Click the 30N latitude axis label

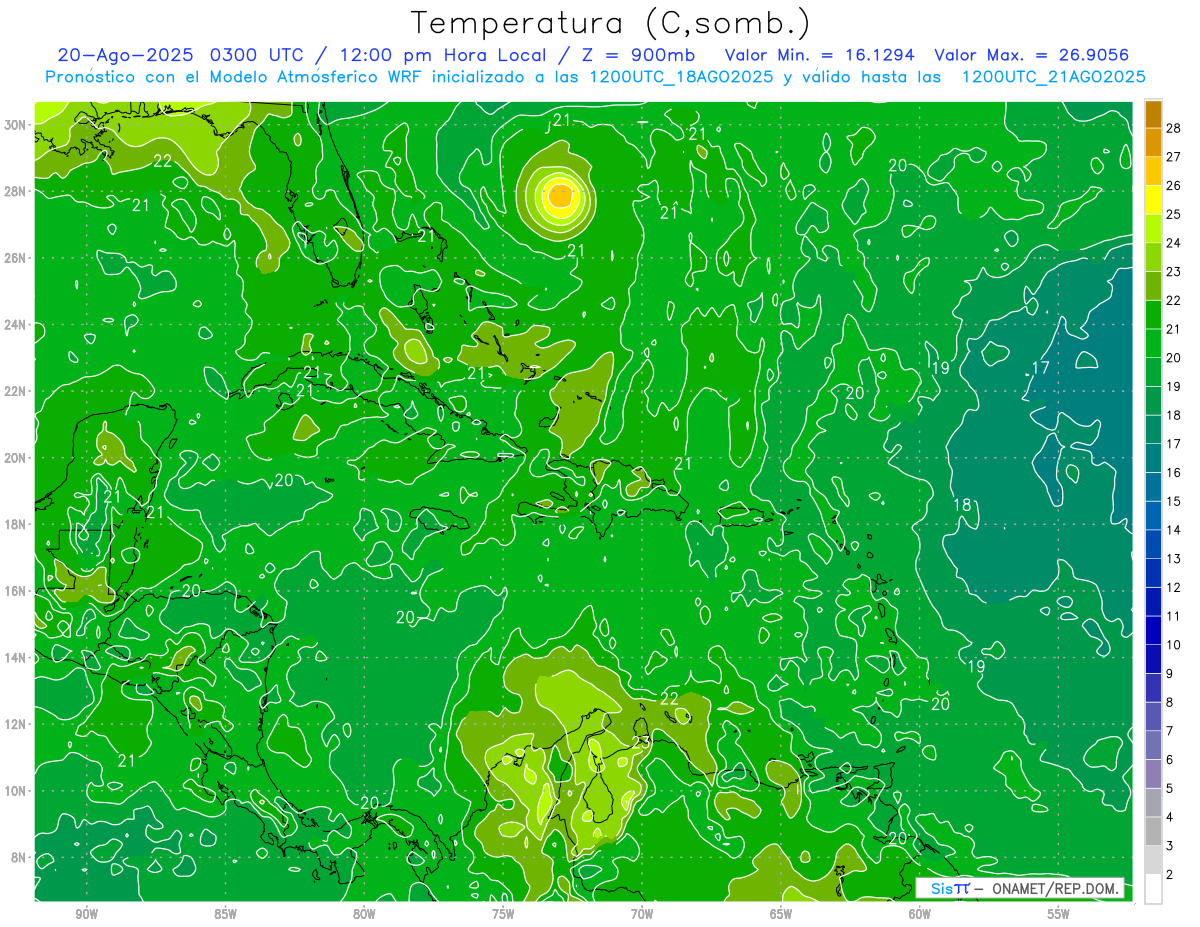pos(17,125)
